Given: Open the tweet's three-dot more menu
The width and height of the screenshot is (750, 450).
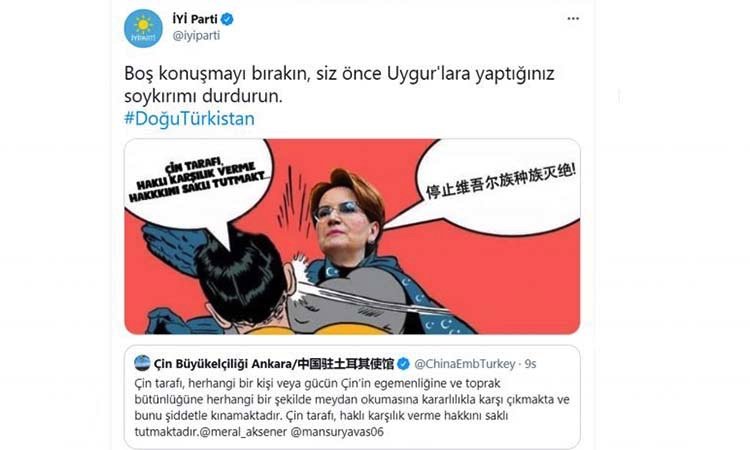Looking at the screenshot, I should point(573,19).
